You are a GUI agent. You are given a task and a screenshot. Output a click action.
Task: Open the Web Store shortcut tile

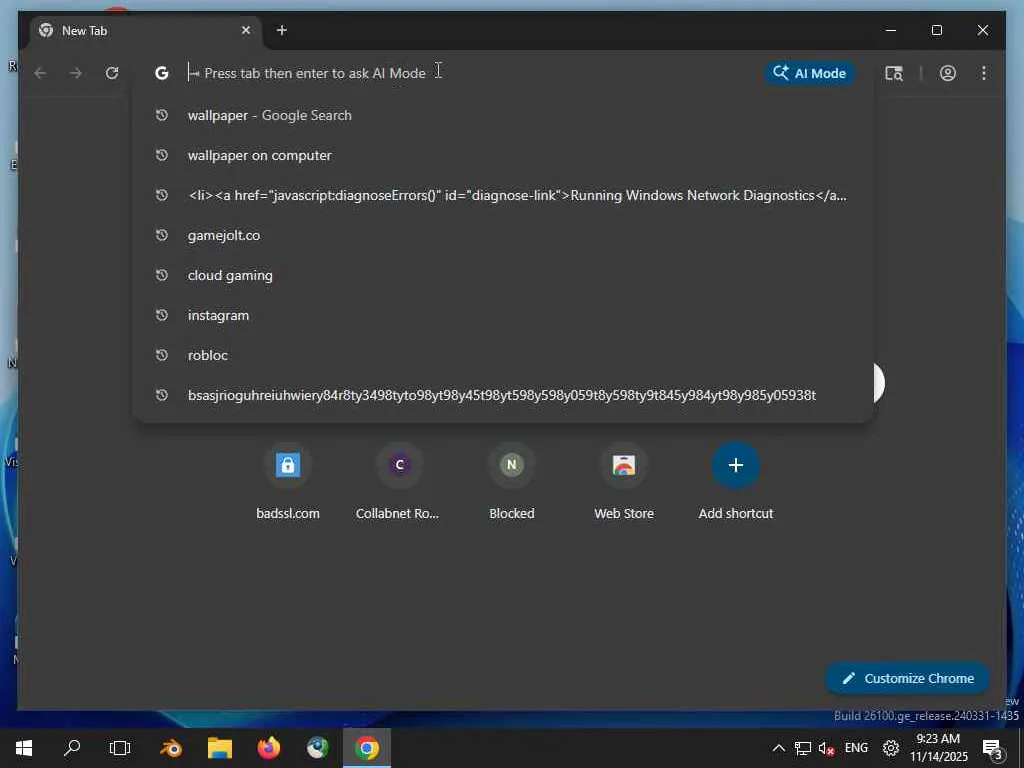tap(624, 481)
